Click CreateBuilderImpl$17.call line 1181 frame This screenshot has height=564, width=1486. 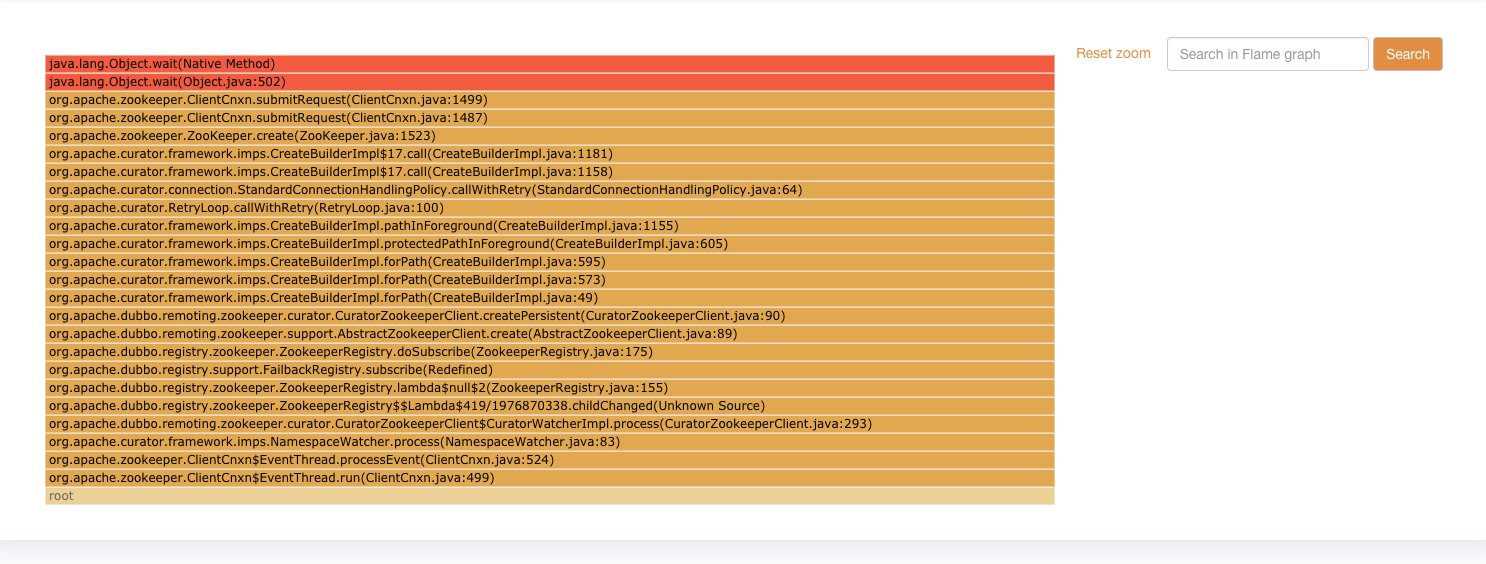tap(550, 154)
